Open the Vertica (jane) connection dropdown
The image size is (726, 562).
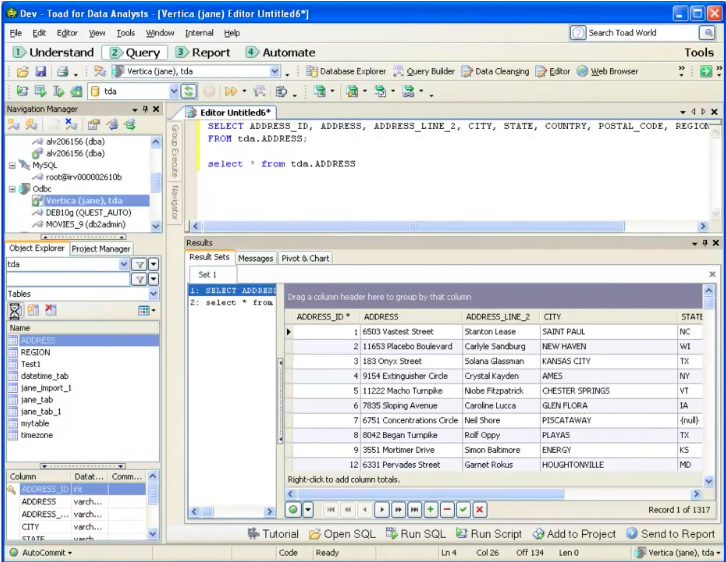275,72
